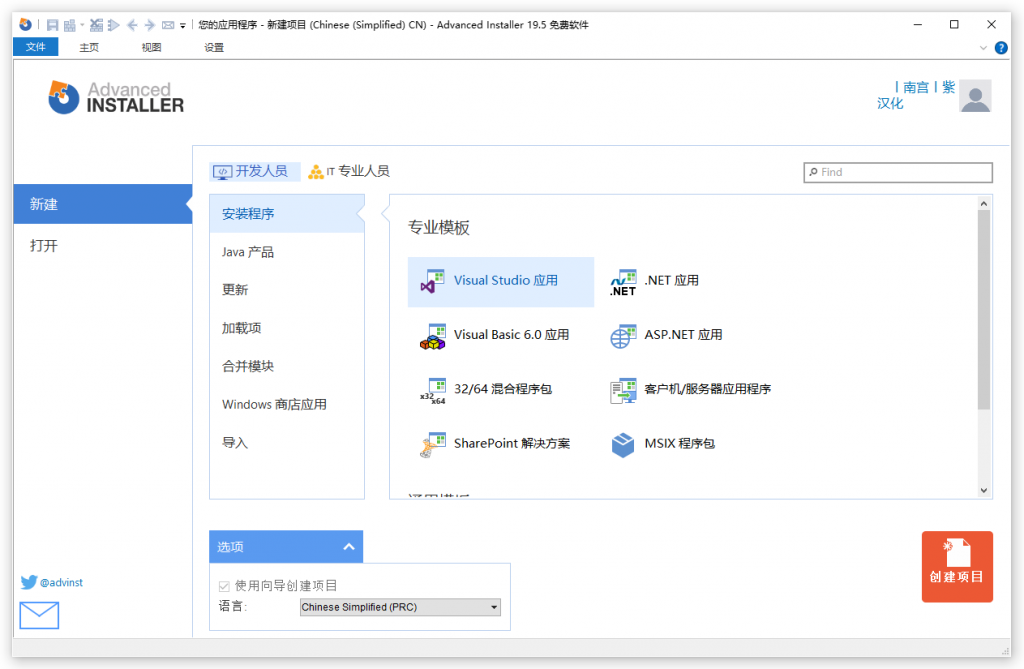Screen dimensions: 1024x669
Task: Click the envelope icon at bottom left
Action: [x=38, y=615]
